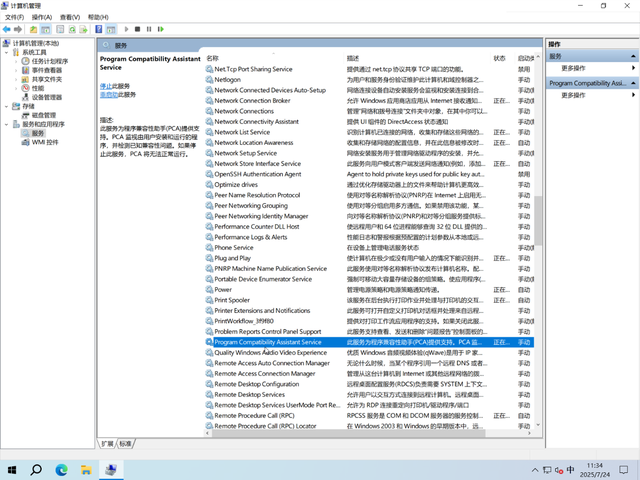Refresh the list with the green refresh icon
Image resolution: width=640 pixels, height=480 pixels.
coord(72,29)
